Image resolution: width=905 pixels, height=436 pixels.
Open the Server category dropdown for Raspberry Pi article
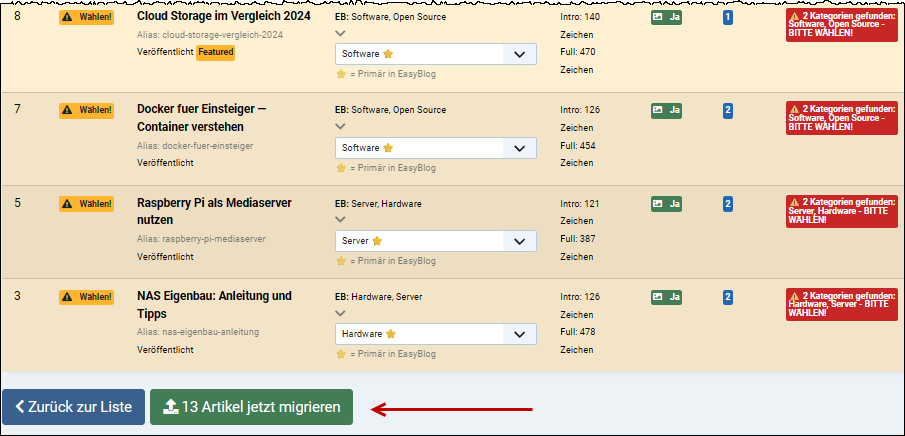pos(436,241)
